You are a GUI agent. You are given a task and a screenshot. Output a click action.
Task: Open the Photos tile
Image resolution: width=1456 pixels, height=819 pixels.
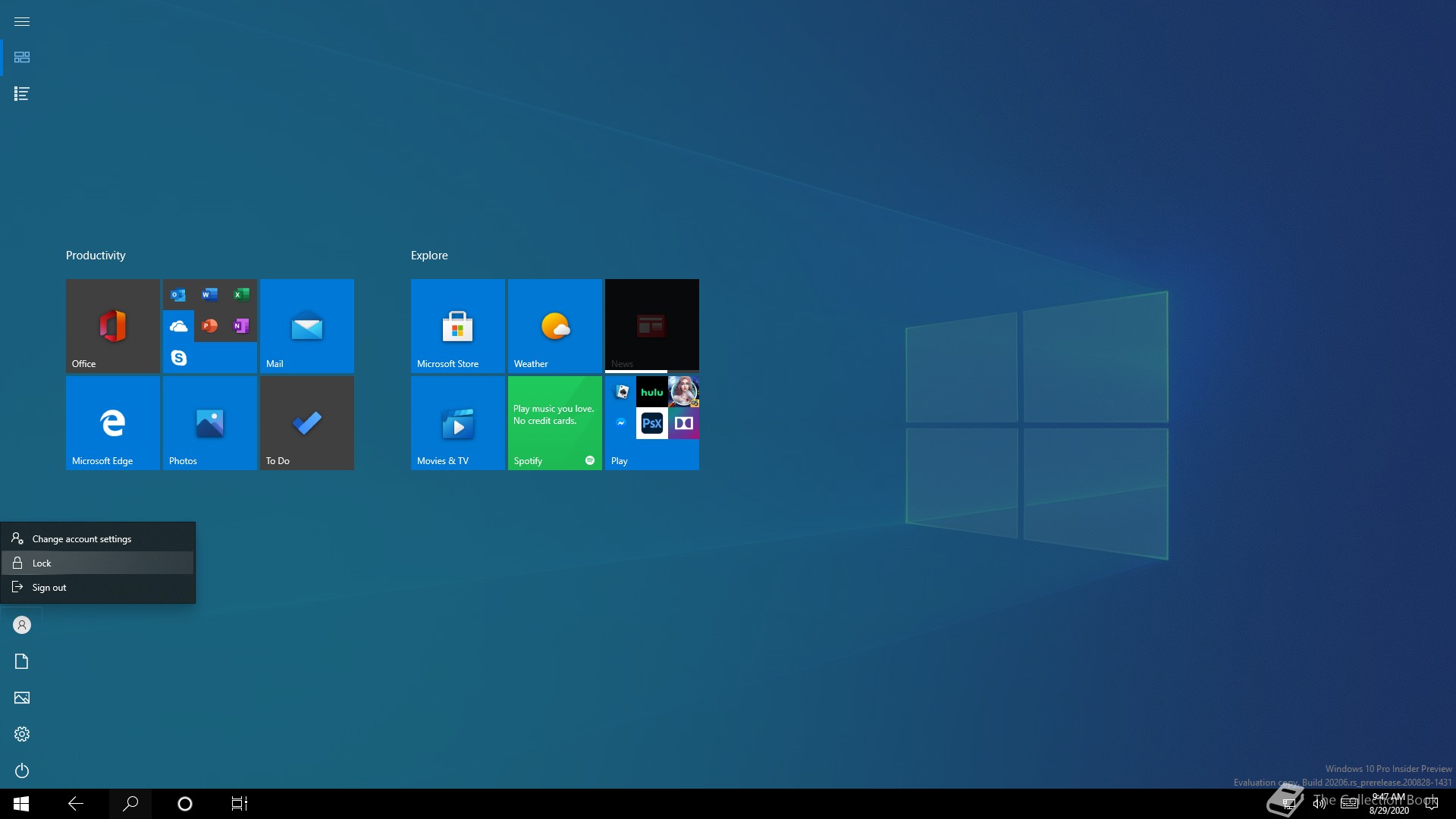coord(210,423)
